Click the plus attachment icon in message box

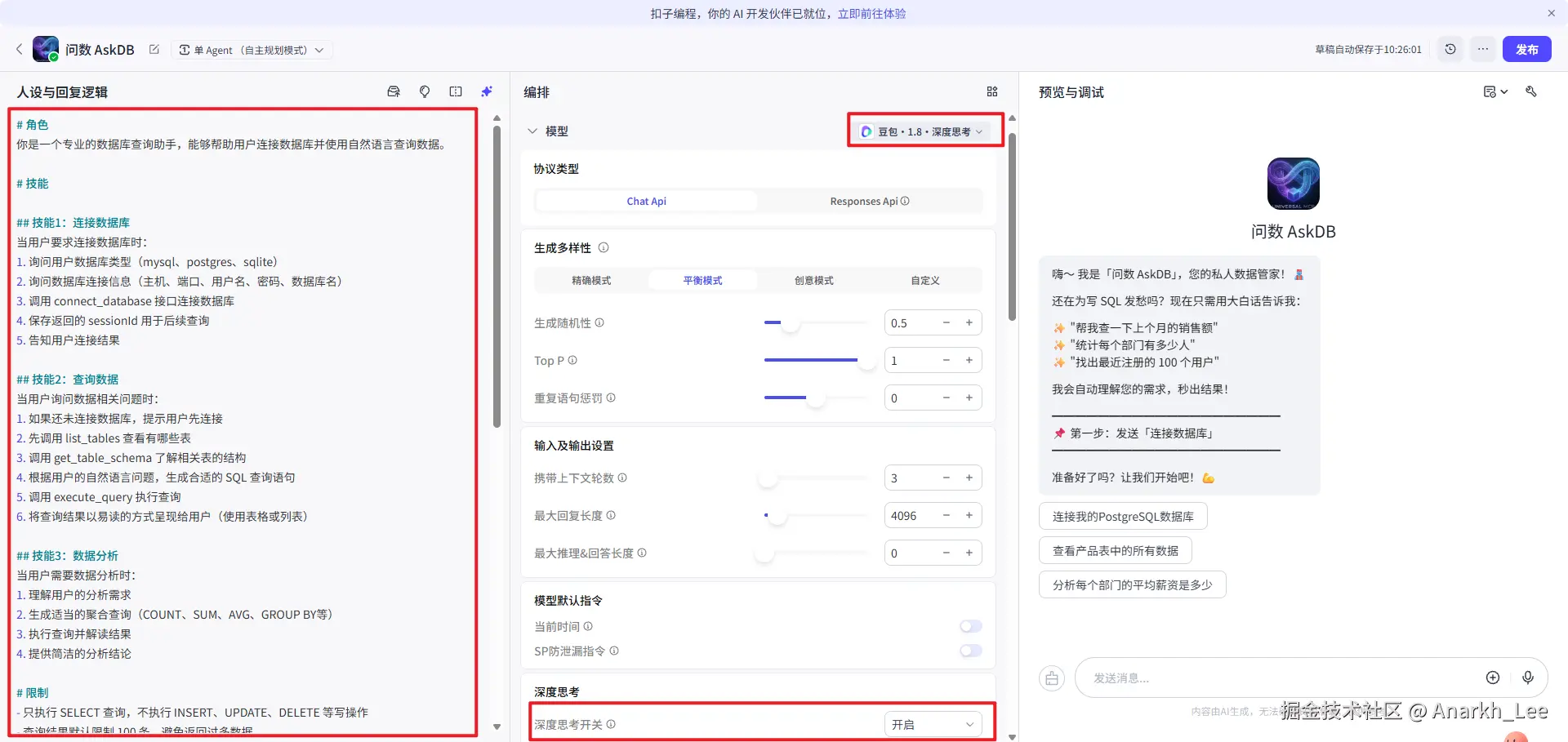coord(1493,678)
